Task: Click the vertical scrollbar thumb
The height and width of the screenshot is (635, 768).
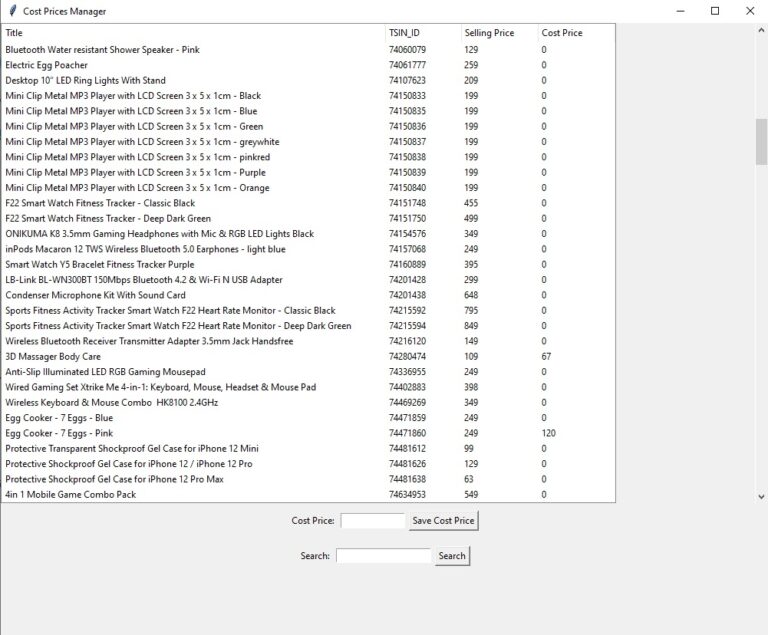Action: (x=761, y=141)
